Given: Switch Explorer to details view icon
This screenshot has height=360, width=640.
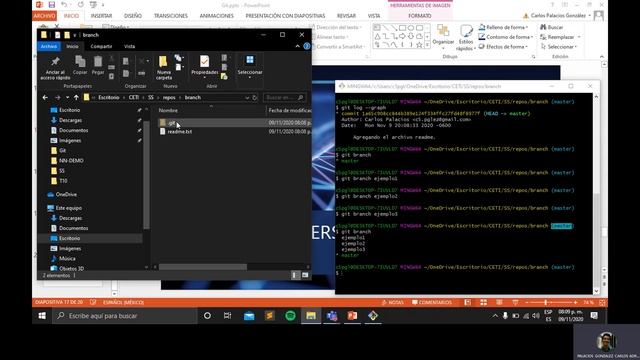Looking at the screenshot, I should [x=295, y=276].
